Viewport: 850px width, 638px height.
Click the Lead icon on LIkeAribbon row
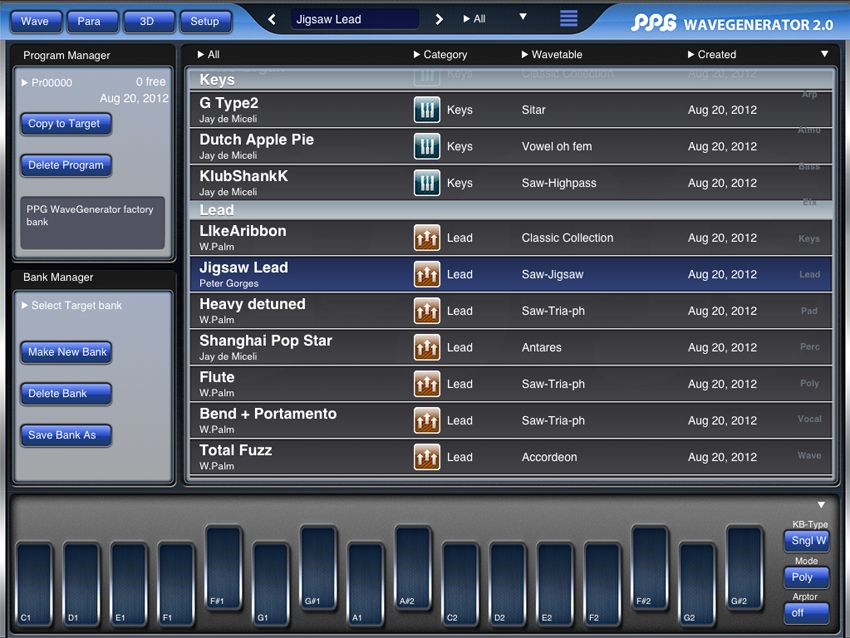427,238
